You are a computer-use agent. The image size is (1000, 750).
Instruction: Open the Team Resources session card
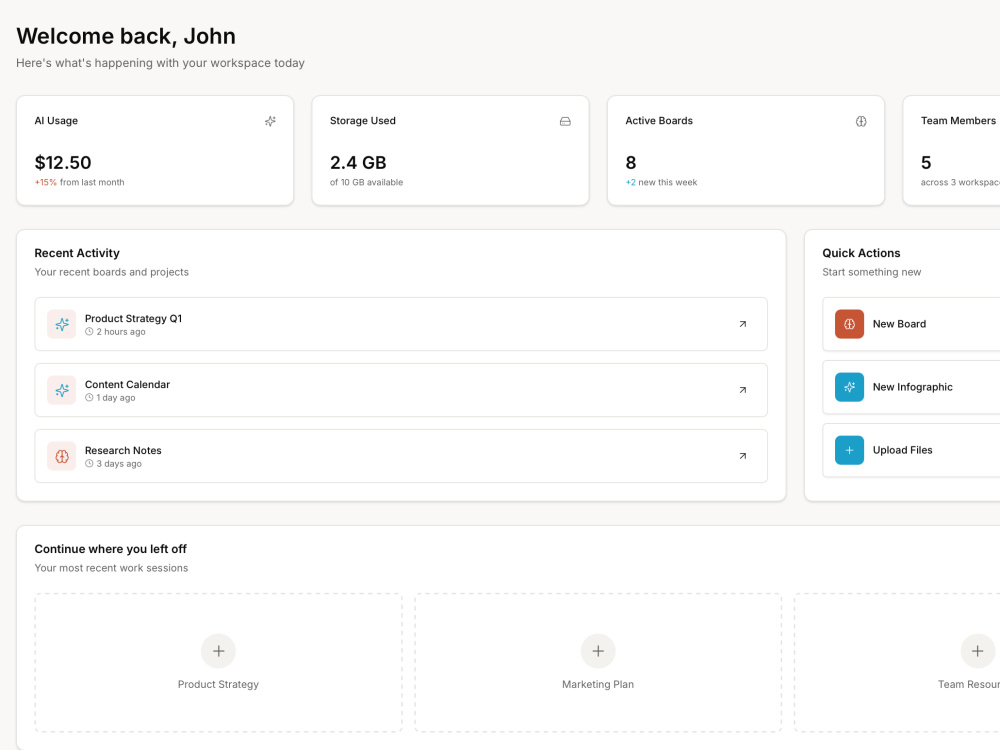coord(897,663)
